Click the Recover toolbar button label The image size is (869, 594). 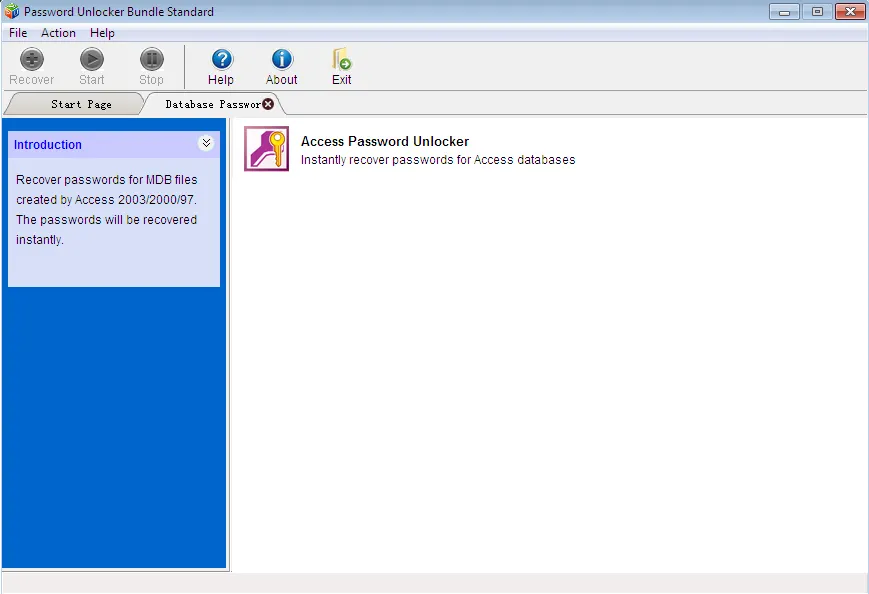(31, 78)
